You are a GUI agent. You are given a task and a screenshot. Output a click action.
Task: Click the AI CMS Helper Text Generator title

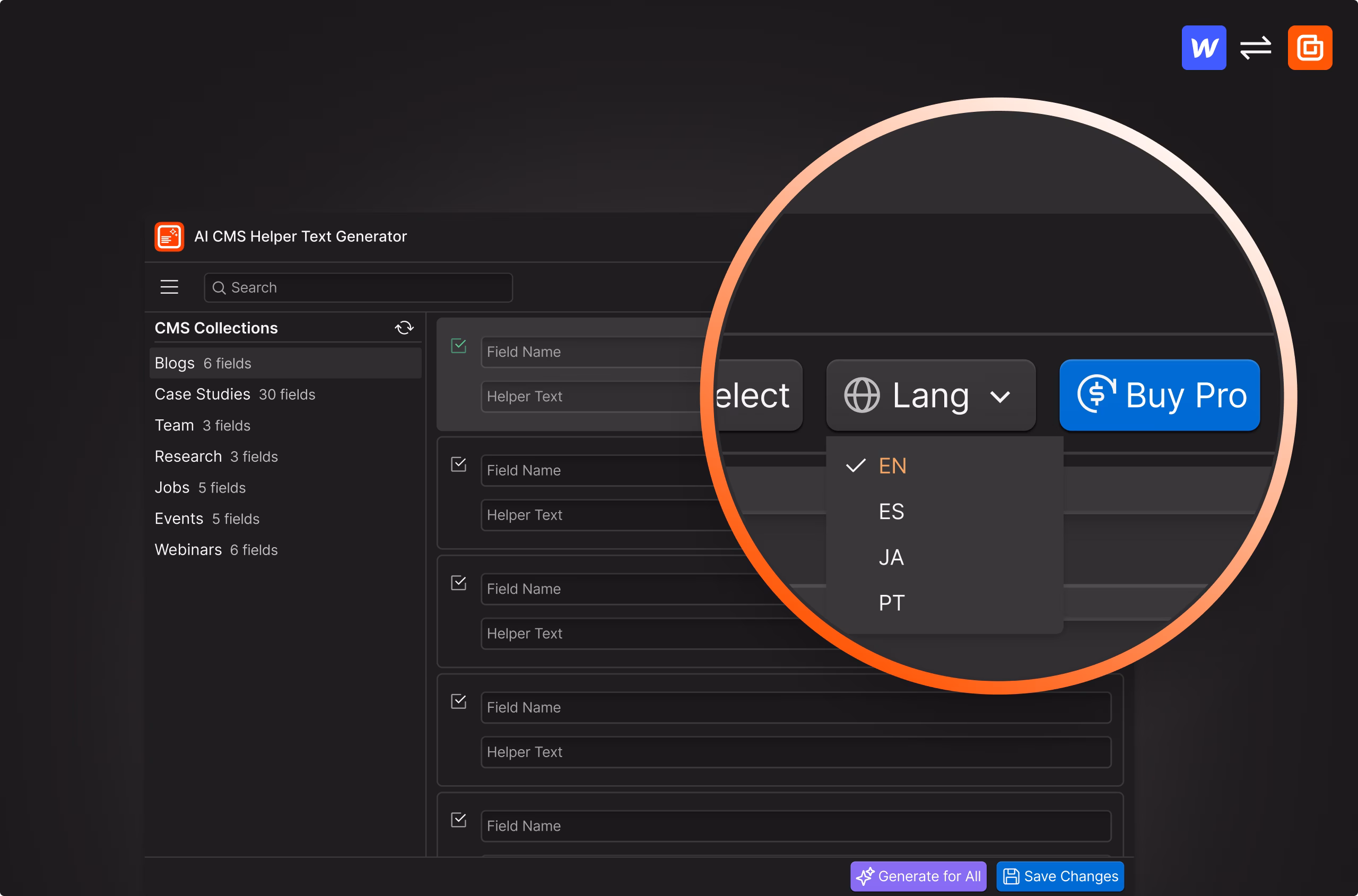(x=301, y=236)
